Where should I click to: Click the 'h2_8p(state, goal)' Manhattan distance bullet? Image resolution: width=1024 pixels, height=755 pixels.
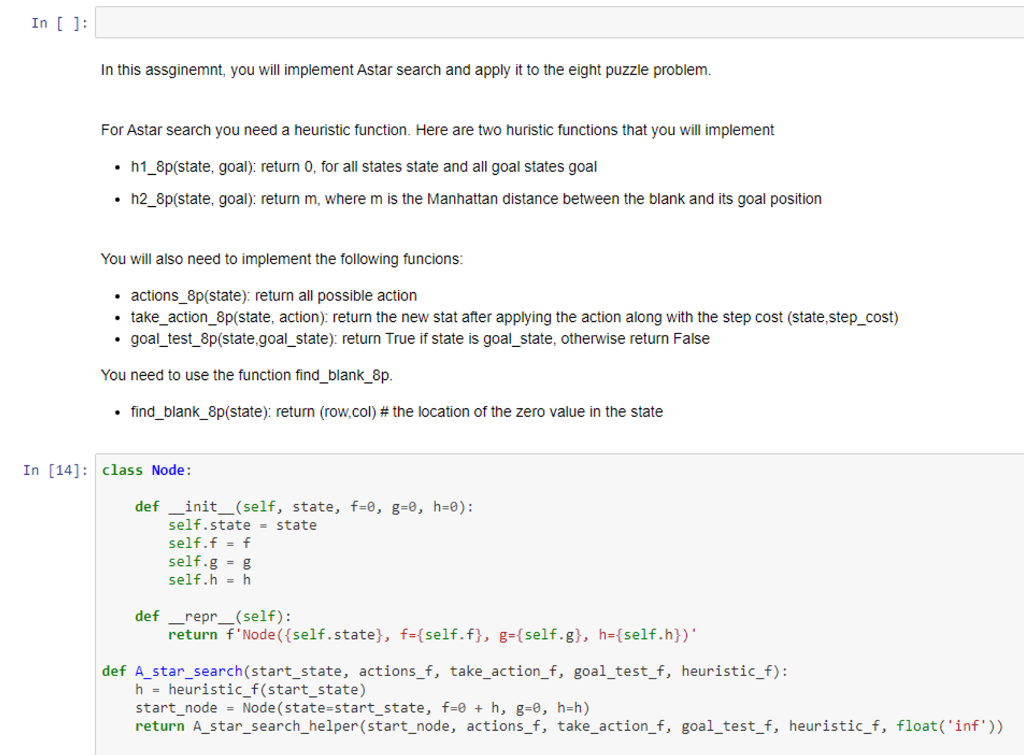pos(476,199)
